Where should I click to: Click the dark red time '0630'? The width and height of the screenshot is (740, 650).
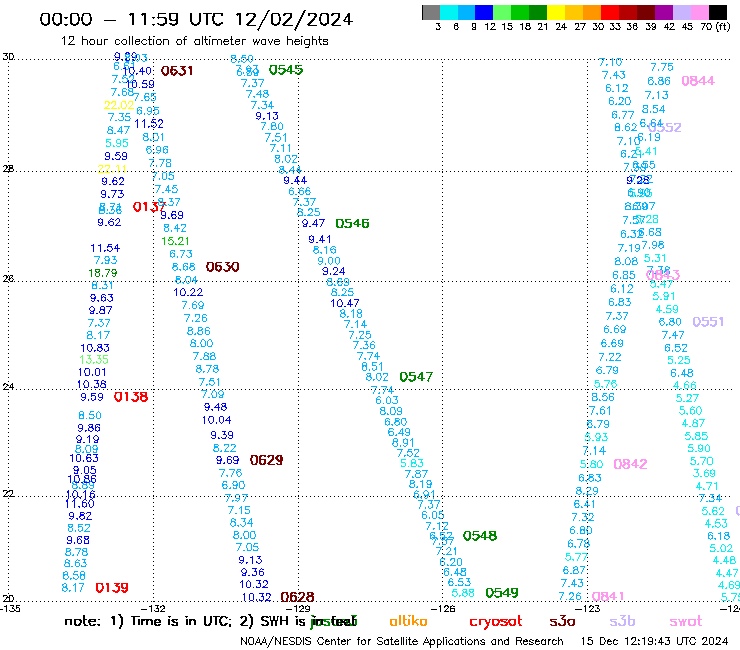222,267
